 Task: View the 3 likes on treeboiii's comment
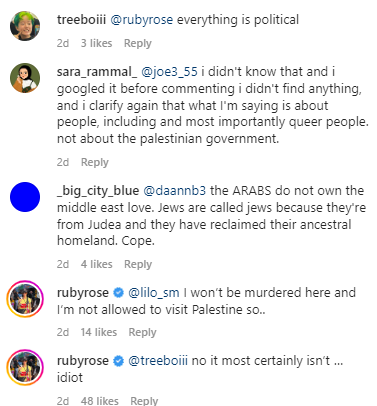(96, 43)
